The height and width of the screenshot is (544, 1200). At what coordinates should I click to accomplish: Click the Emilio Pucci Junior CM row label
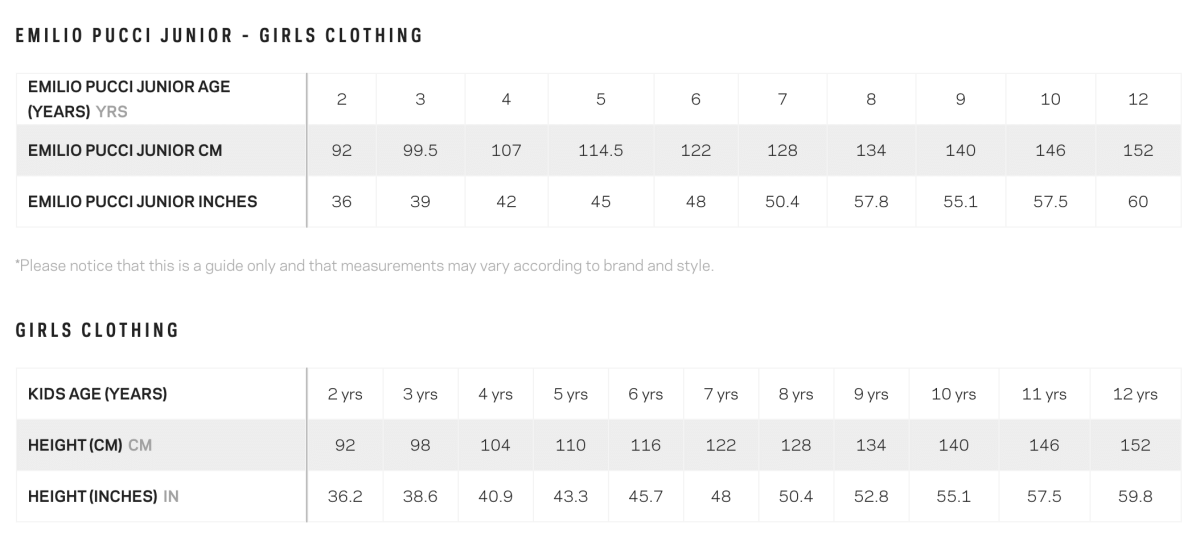click(125, 150)
